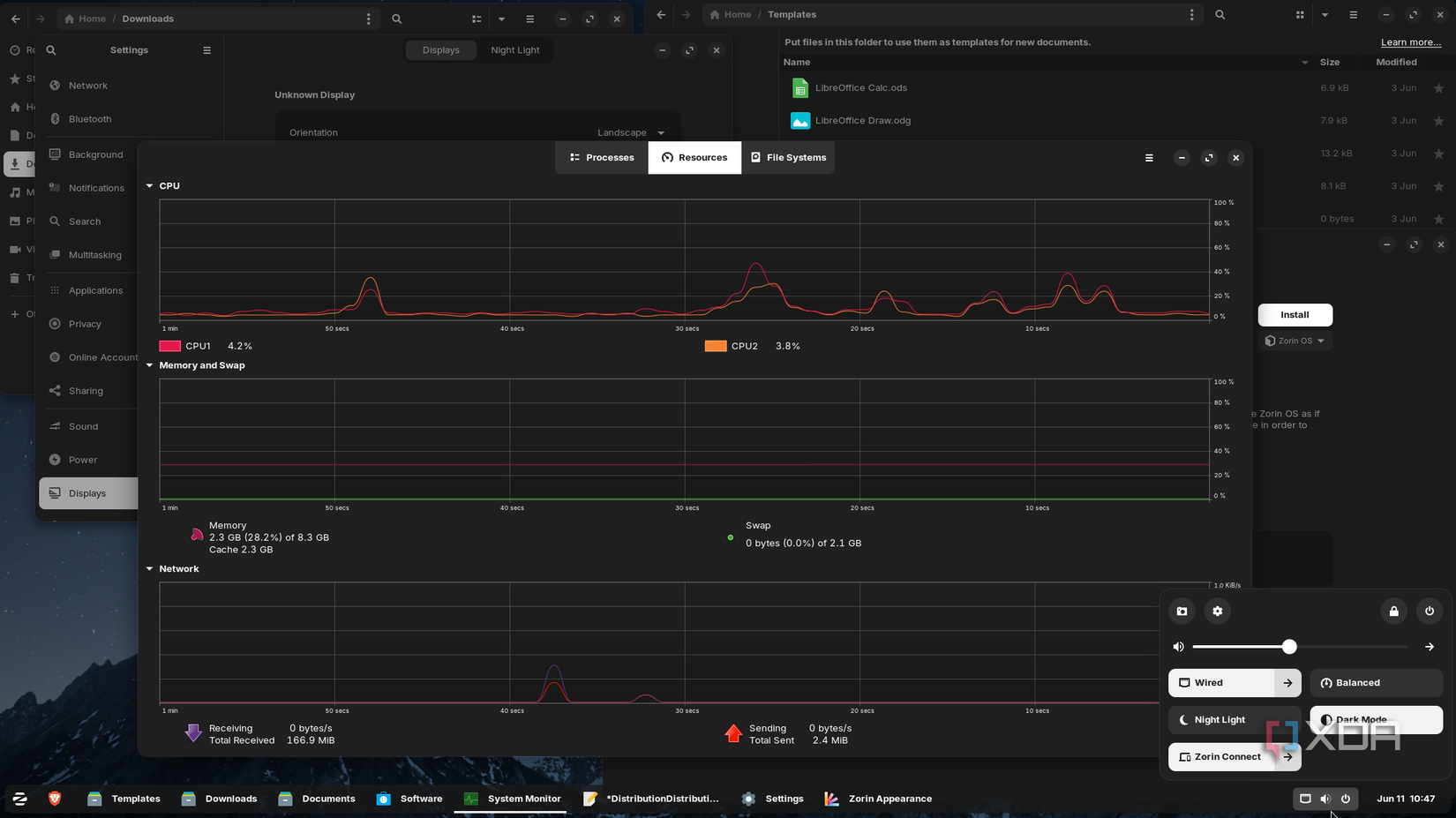Open the Orientation Landscape dropdown
This screenshot has width=1456, height=818.
[631, 132]
